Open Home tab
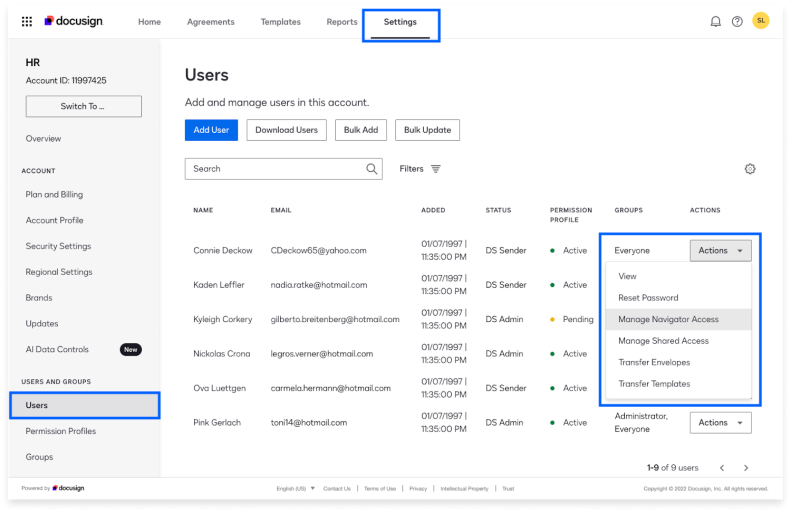The height and width of the screenshot is (512, 791). coord(149,22)
